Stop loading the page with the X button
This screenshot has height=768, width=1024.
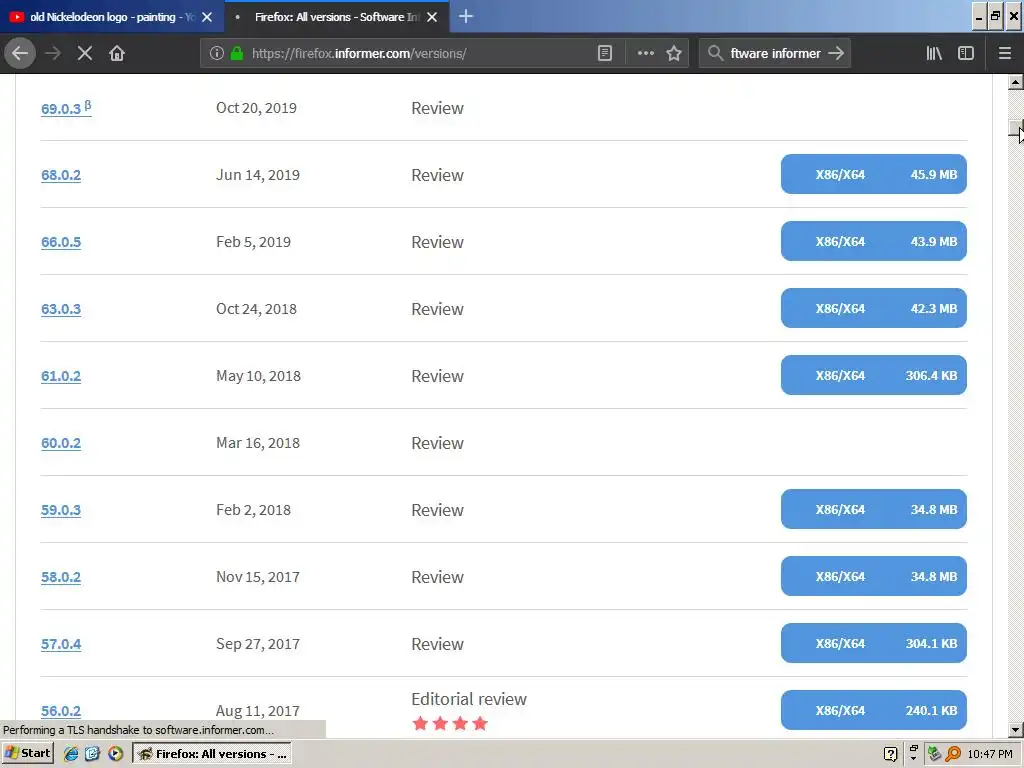pos(85,54)
